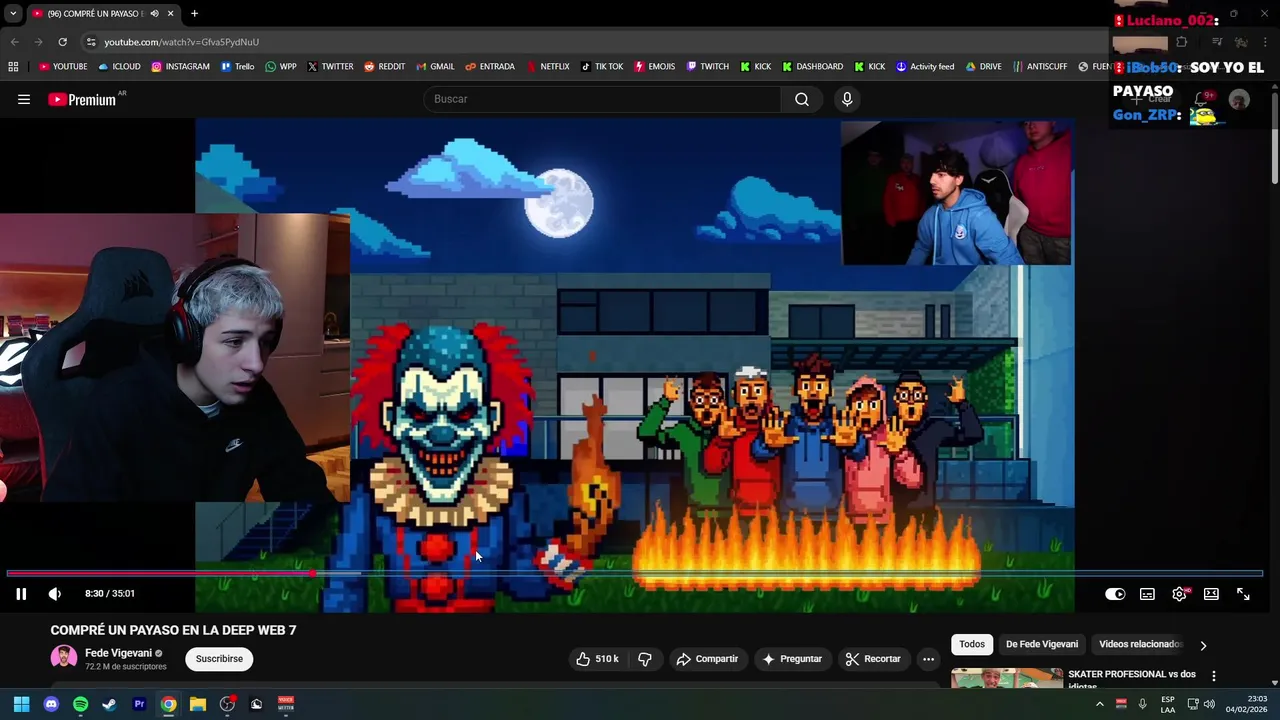Image resolution: width=1280 pixels, height=720 pixels.
Task: Open the REDDIT bookmark
Action: [x=384, y=67]
